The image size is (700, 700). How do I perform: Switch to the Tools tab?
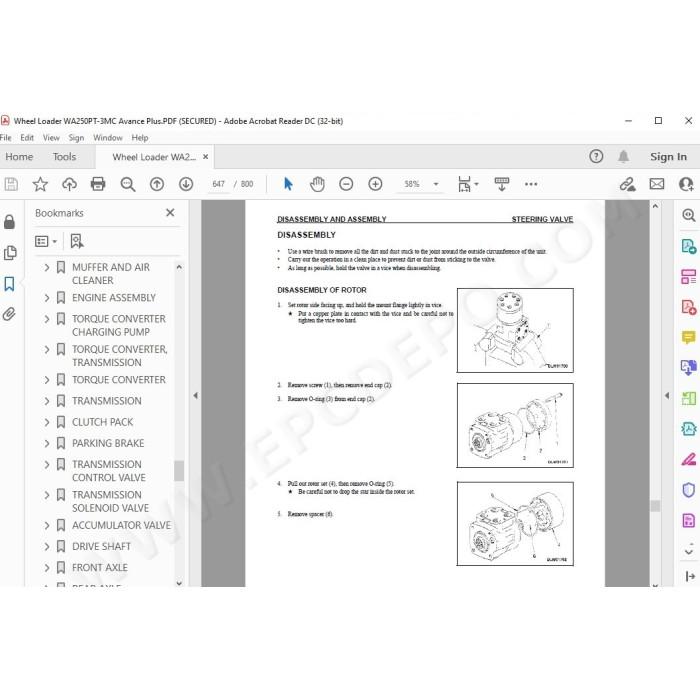[x=64, y=157]
